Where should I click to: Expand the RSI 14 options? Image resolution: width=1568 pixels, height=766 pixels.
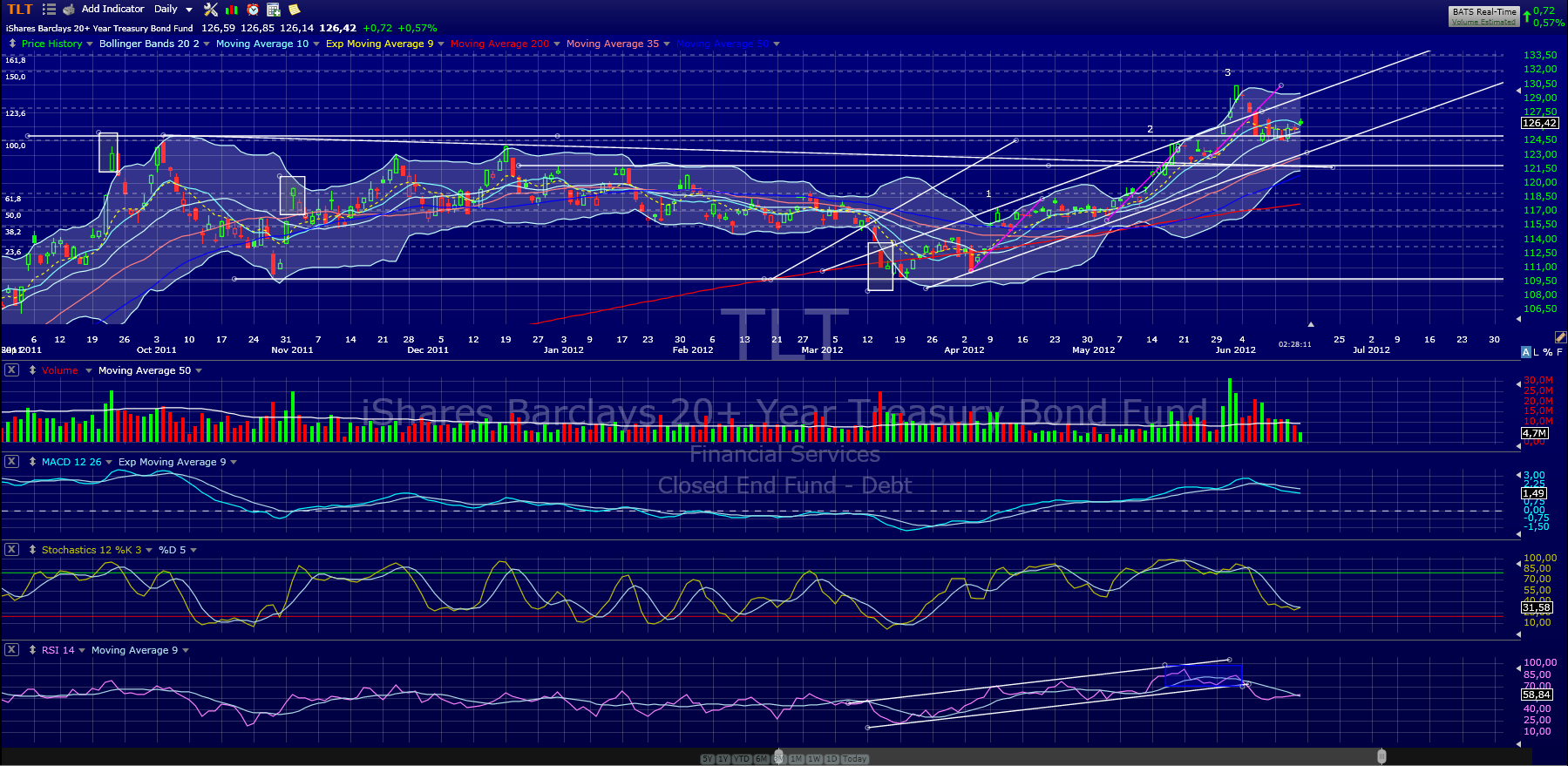pos(82,650)
